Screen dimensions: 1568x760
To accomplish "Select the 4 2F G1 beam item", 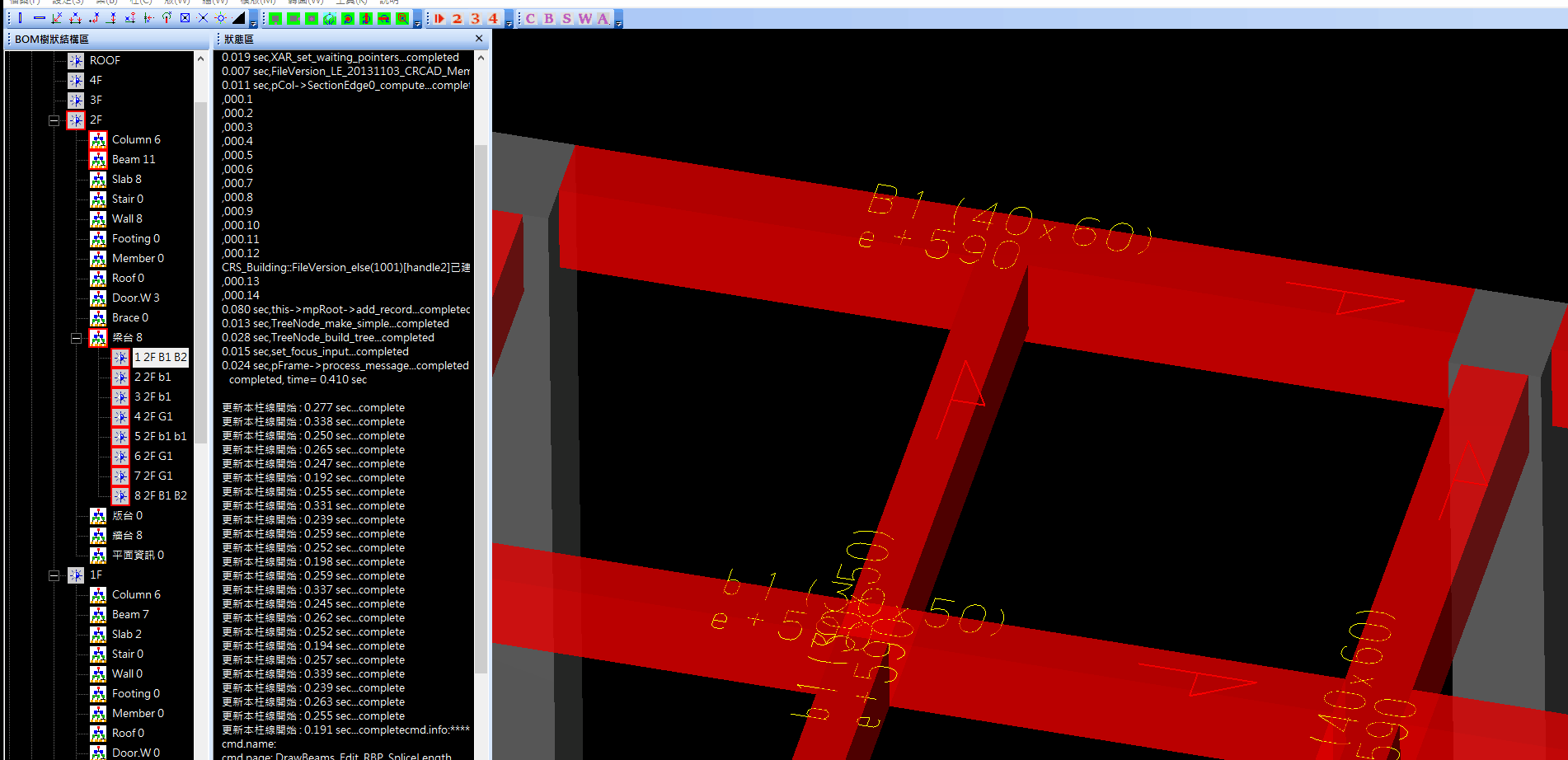I will [153, 416].
